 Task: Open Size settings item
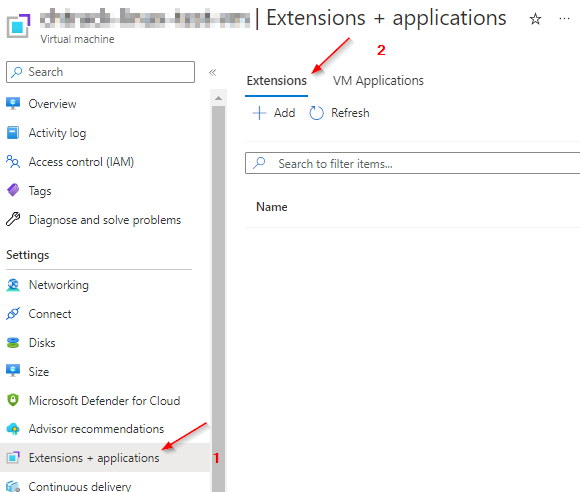[38, 372]
